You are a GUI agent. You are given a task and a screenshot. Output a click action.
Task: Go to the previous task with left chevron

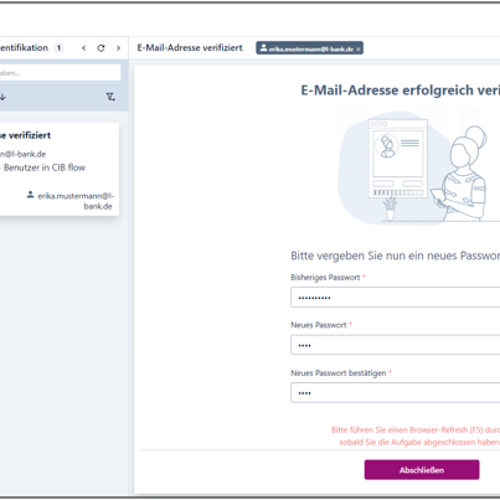click(x=84, y=48)
